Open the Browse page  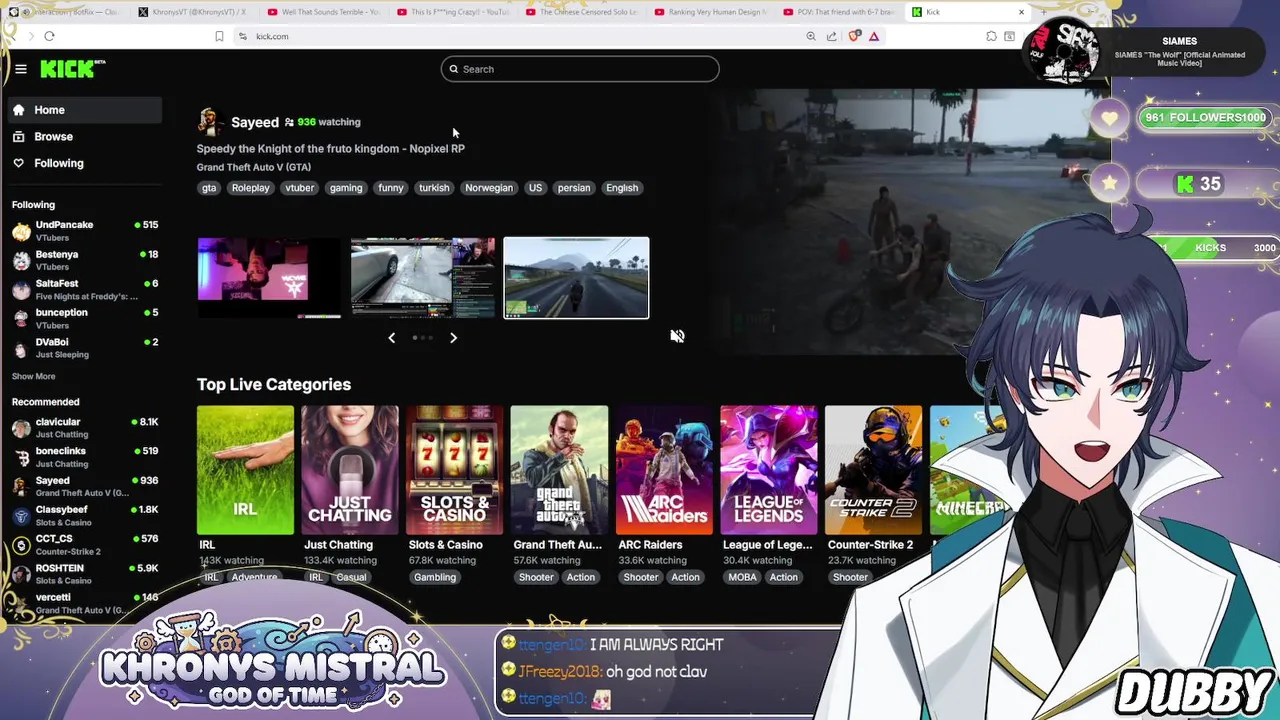coord(84,137)
